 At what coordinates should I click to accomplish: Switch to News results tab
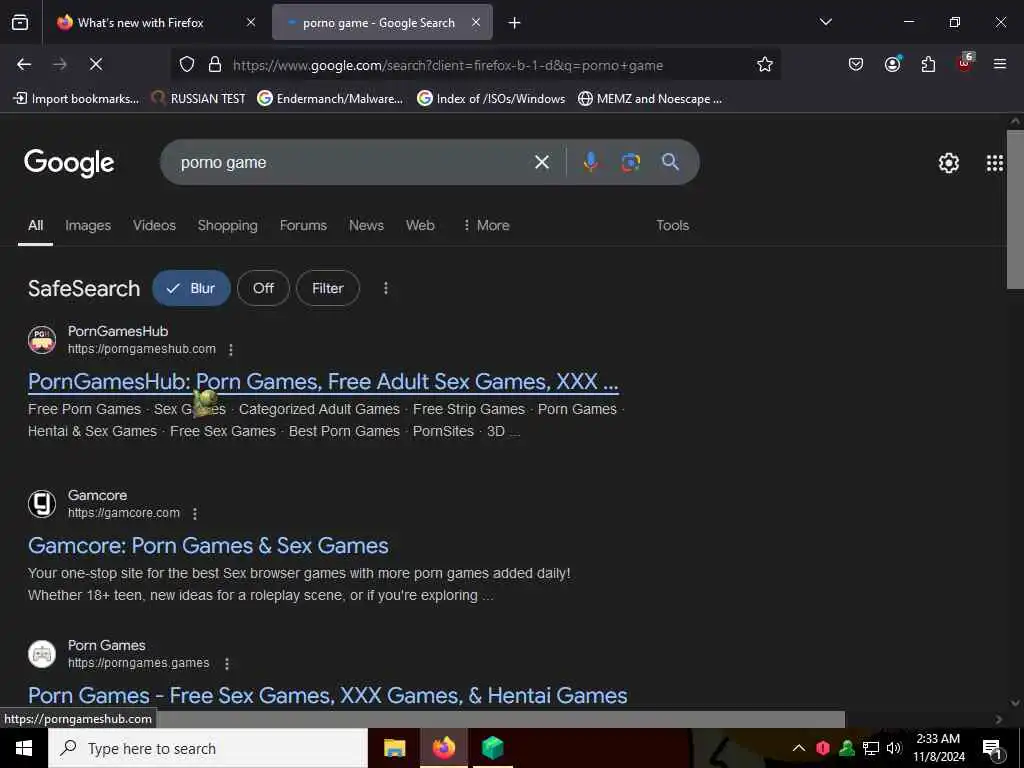pyautogui.click(x=366, y=225)
